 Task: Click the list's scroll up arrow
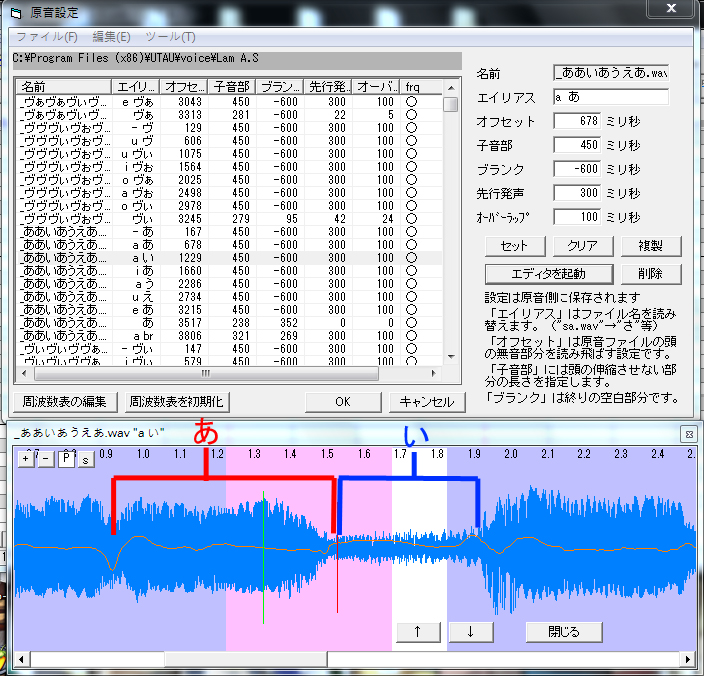pyautogui.click(x=451, y=88)
